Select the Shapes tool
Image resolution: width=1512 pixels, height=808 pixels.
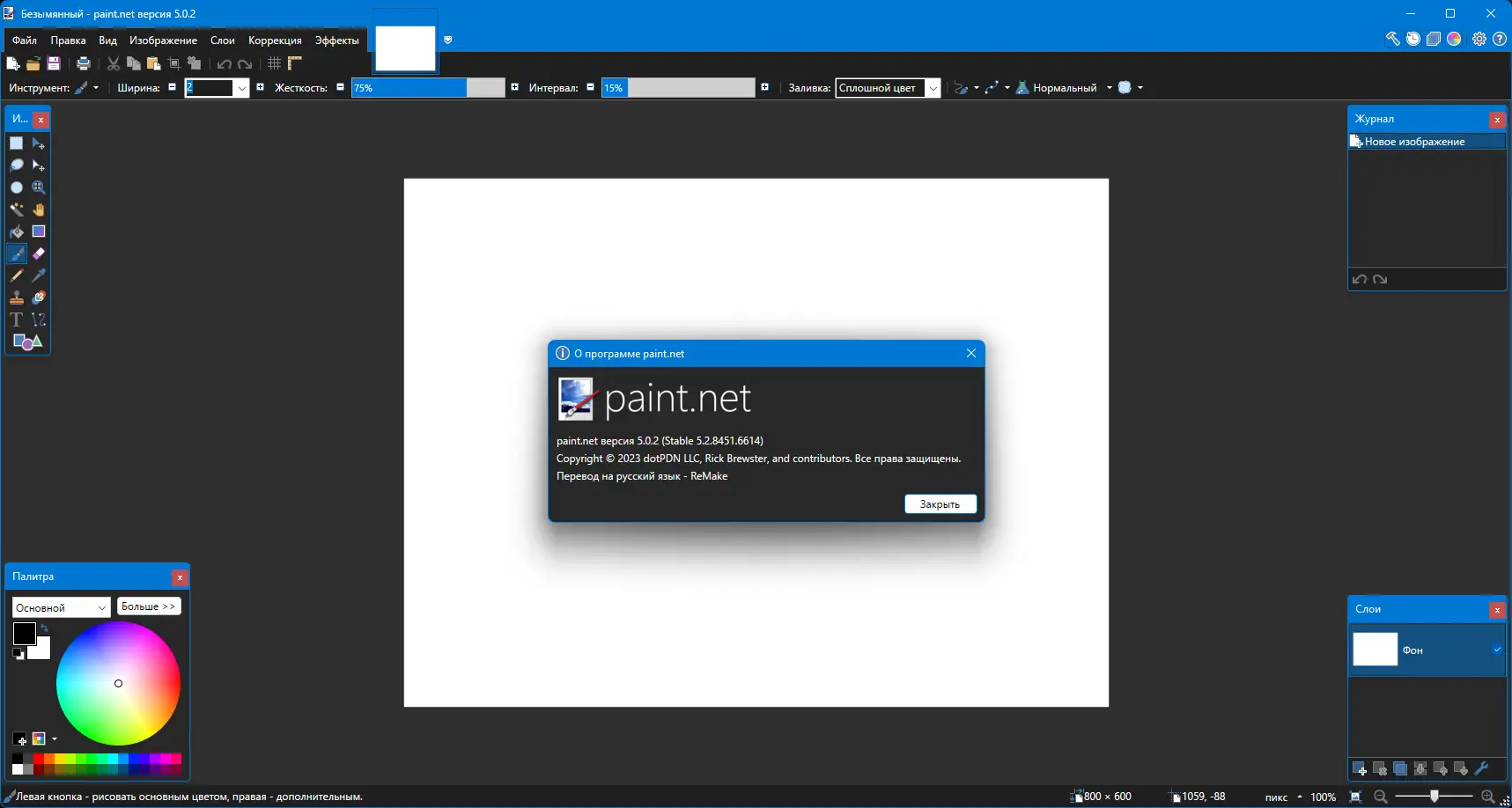pos(27,342)
